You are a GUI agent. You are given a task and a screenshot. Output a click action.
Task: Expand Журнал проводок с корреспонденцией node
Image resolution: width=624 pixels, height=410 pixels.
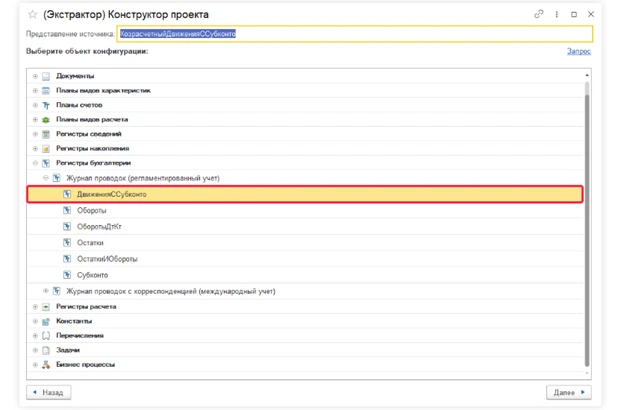[45, 292]
